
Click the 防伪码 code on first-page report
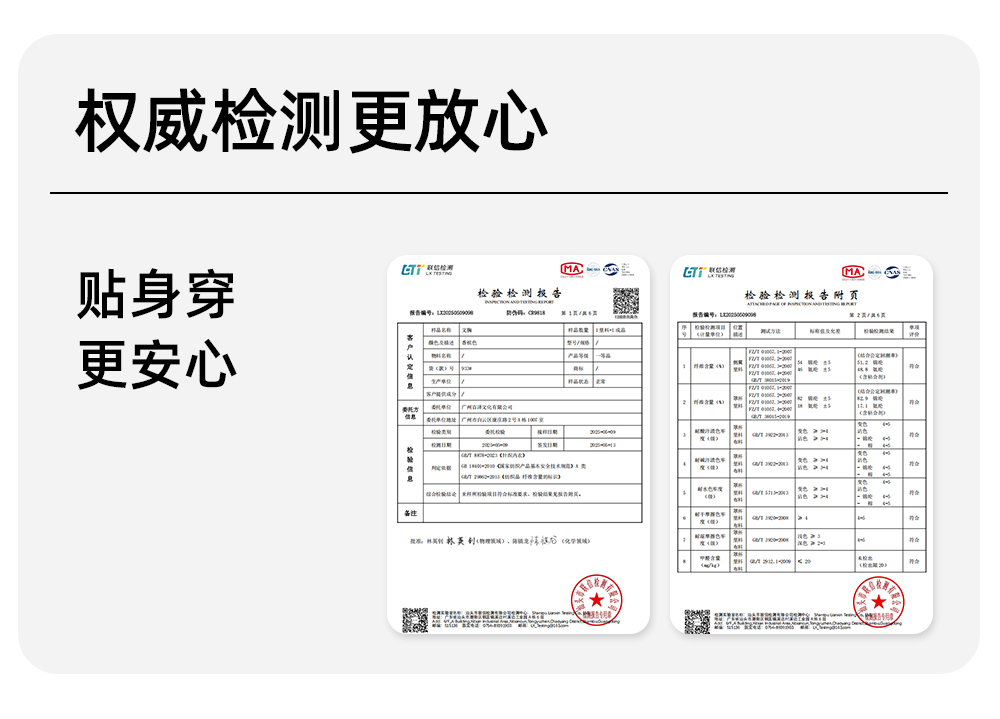526,313
